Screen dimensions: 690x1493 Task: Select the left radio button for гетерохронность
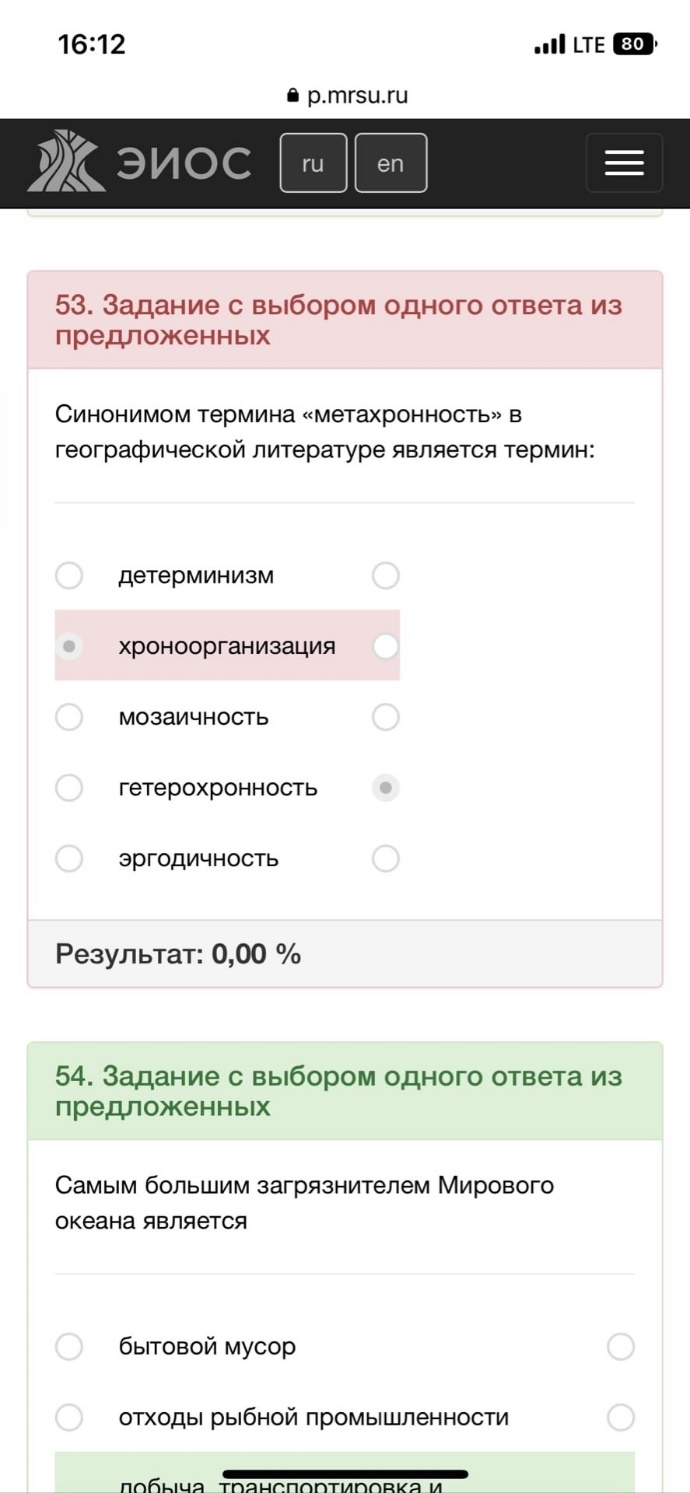tap(69, 788)
